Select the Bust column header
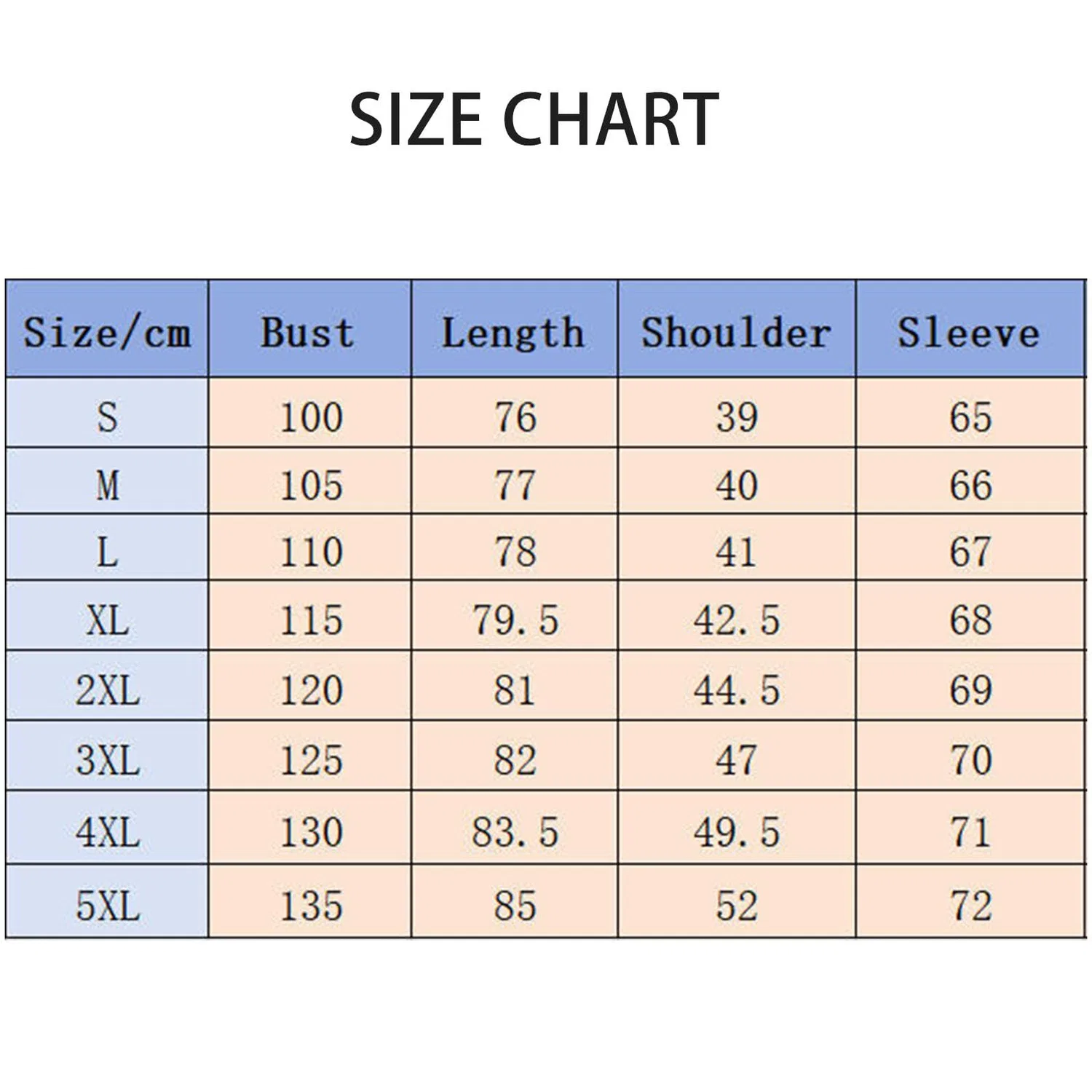 (x=309, y=328)
